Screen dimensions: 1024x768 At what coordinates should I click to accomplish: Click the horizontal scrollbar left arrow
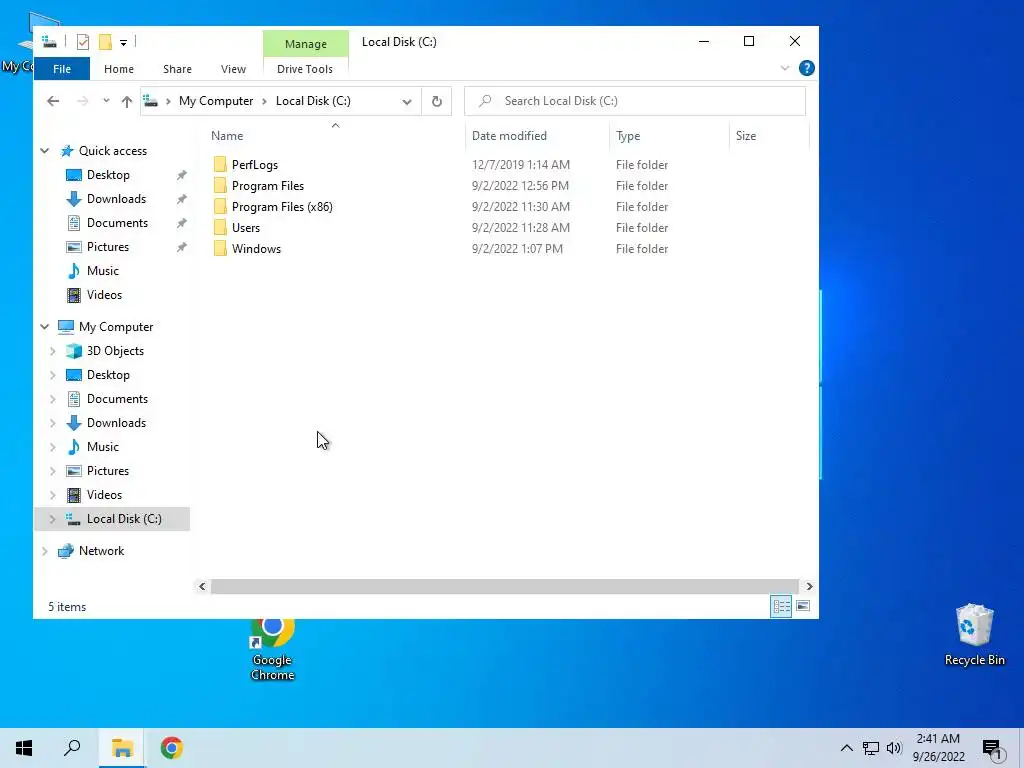pyautogui.click(x=202, y=586)
